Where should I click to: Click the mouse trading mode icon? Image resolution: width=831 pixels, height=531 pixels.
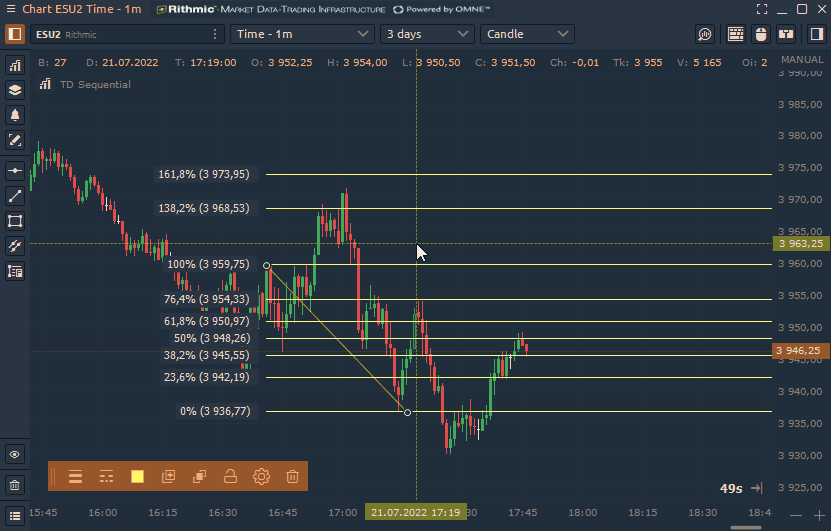760,34
